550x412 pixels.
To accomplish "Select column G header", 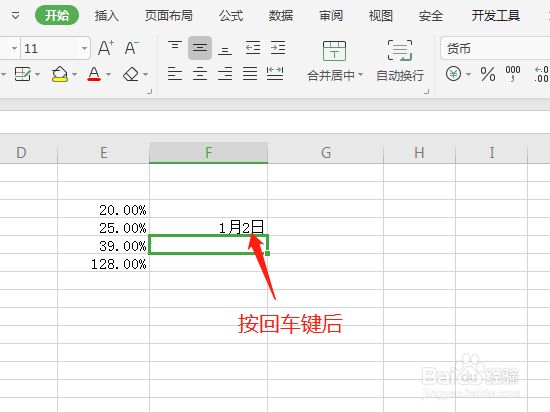I will (x=326, y=153).
